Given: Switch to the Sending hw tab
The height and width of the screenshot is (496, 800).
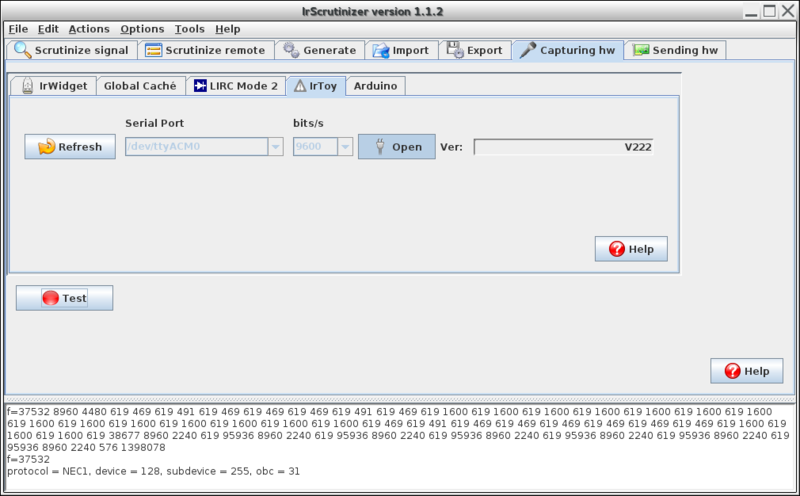Looking at the screenshot, I should [x=677, y=50].
